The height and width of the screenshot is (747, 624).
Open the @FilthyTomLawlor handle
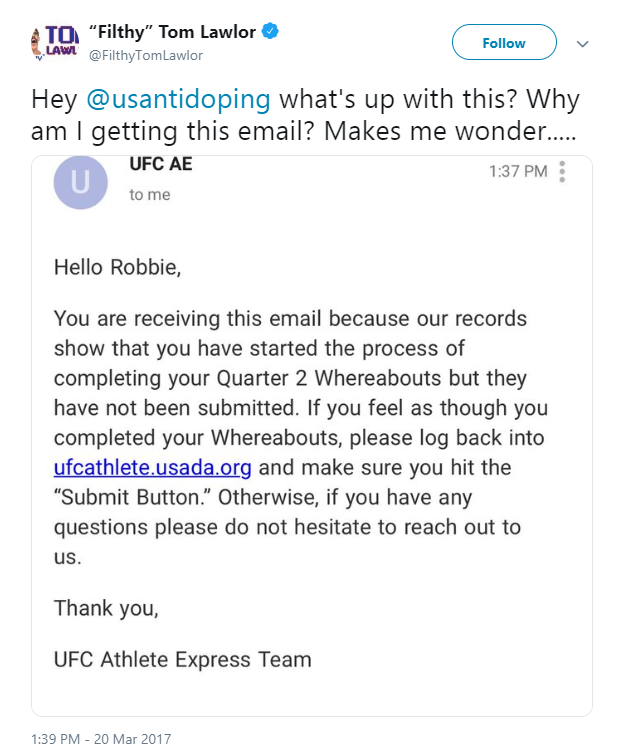click(x=146, y=56)
